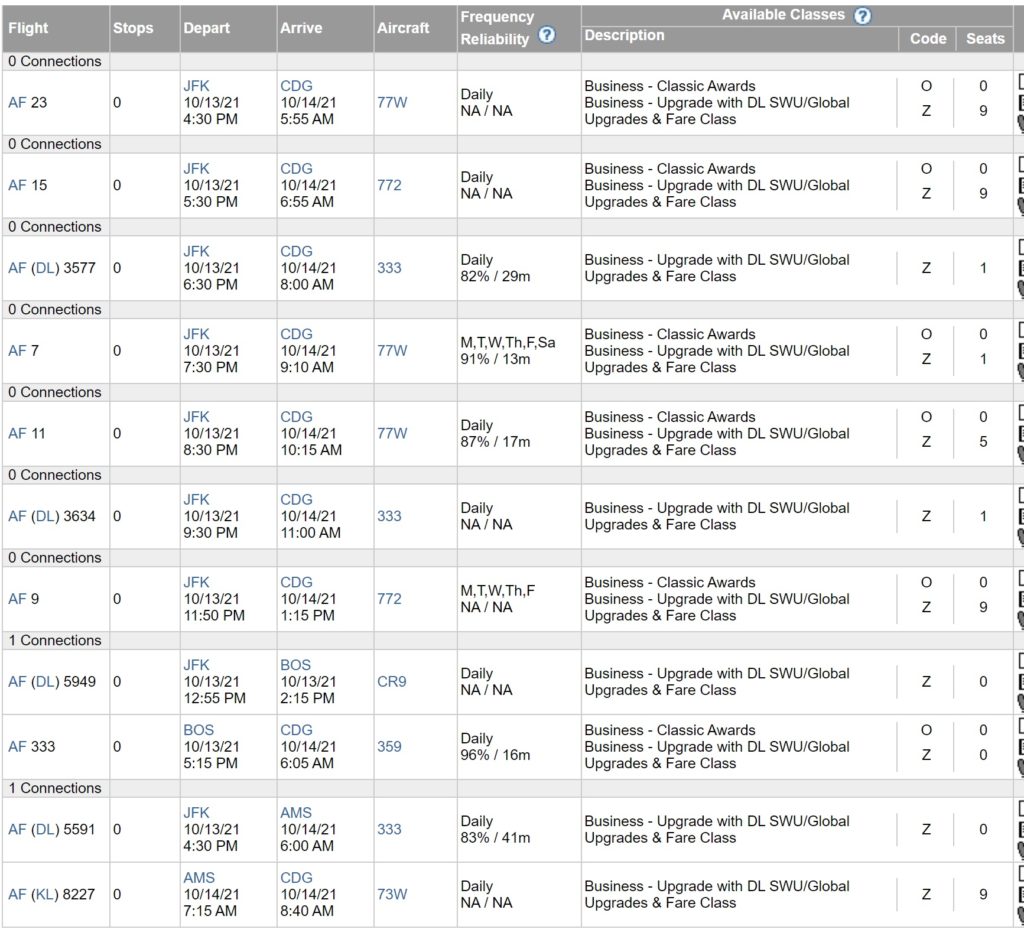
Task: Click the details icon in the AF 23 row
Action: (1020, 102)
